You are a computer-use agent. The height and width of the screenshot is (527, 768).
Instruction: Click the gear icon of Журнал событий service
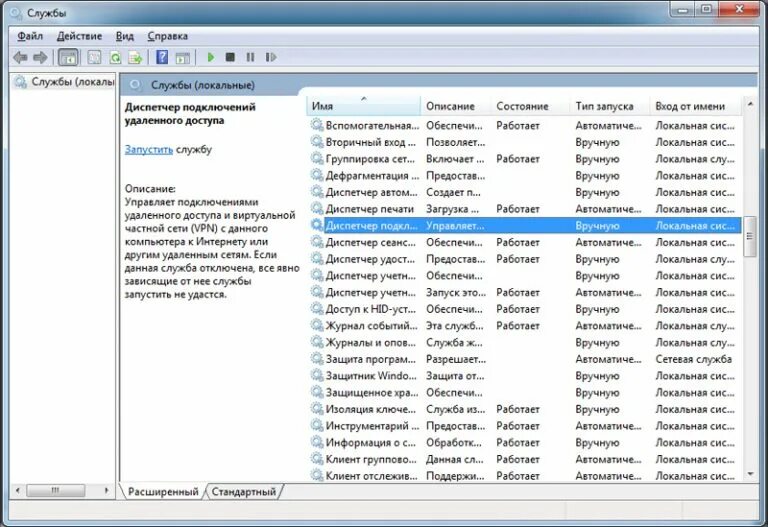click(x=317, y=325)
